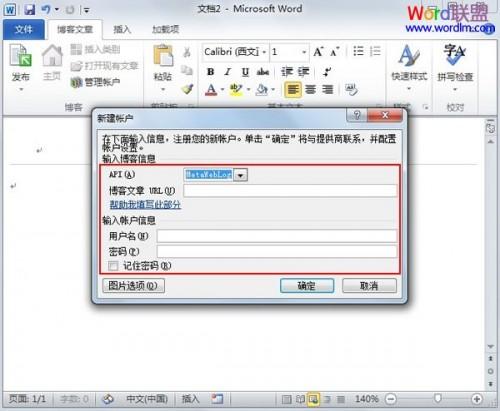Open the File (文件) tab

24,30
